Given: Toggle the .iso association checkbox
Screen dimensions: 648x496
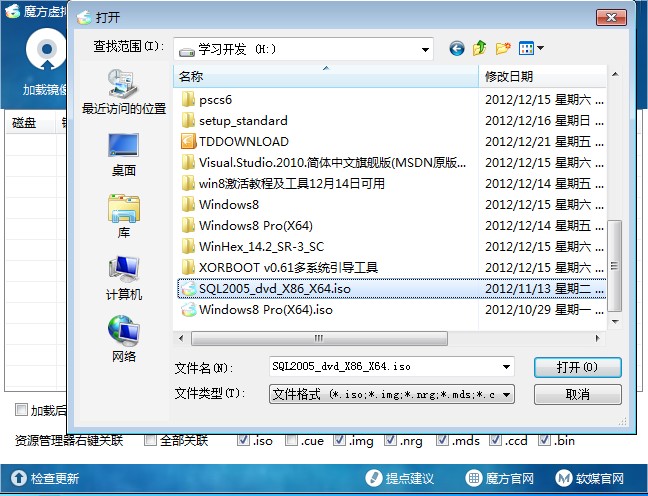Looking at the screenshot, I should 243,441.
